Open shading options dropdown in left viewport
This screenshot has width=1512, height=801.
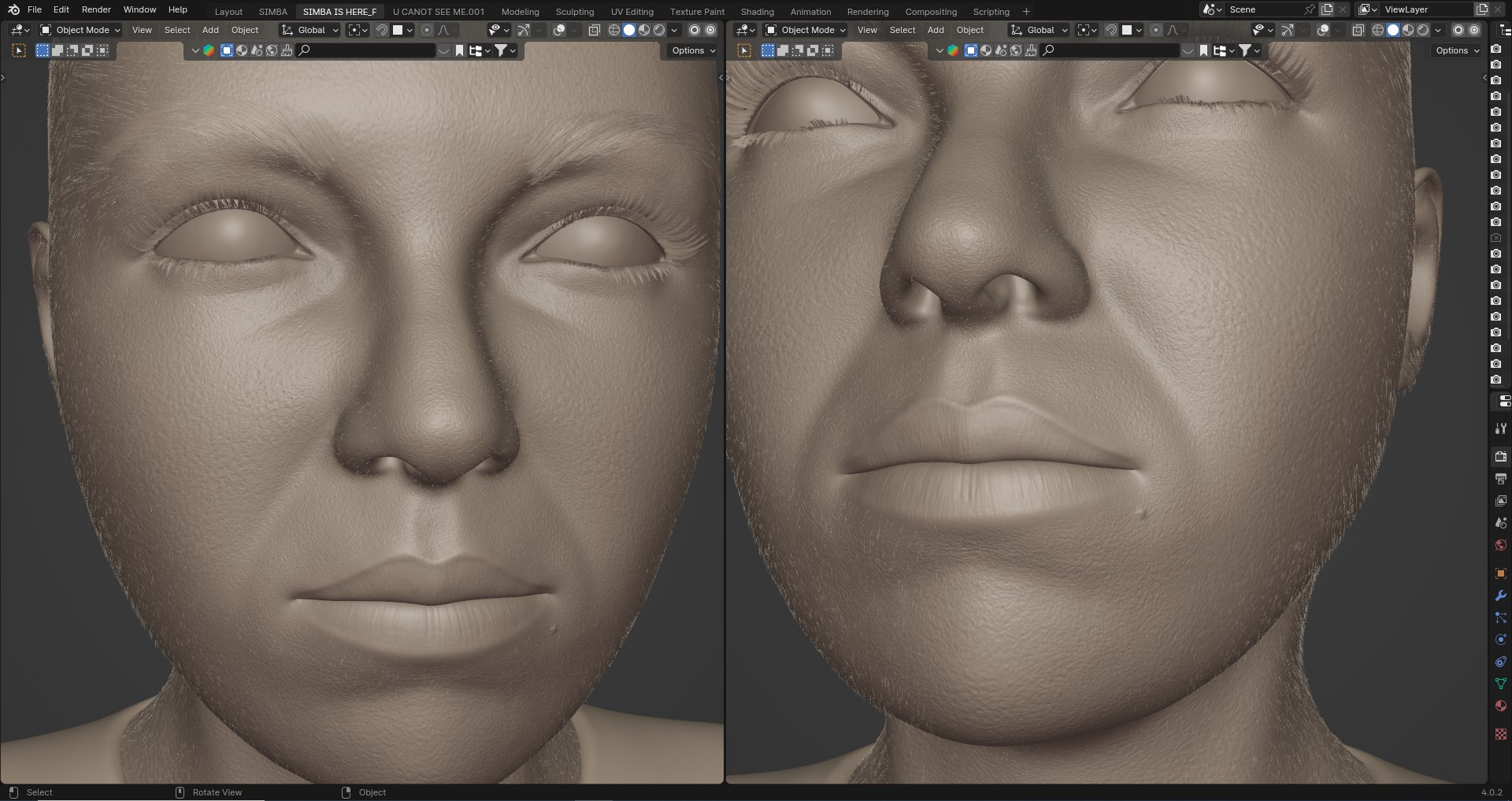coord(674,30)
